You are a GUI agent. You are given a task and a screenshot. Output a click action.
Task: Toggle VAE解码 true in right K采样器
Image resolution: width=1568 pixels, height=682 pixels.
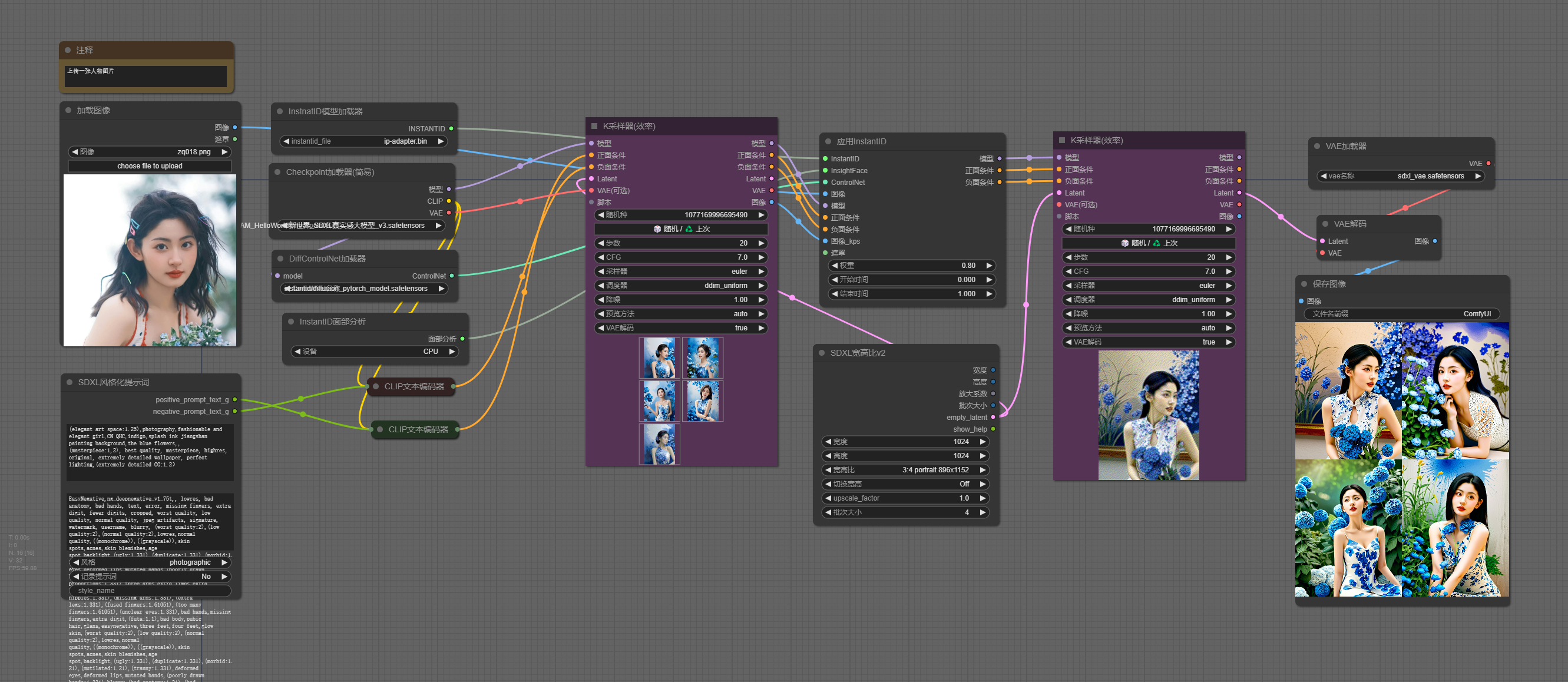click(1149, 342)
